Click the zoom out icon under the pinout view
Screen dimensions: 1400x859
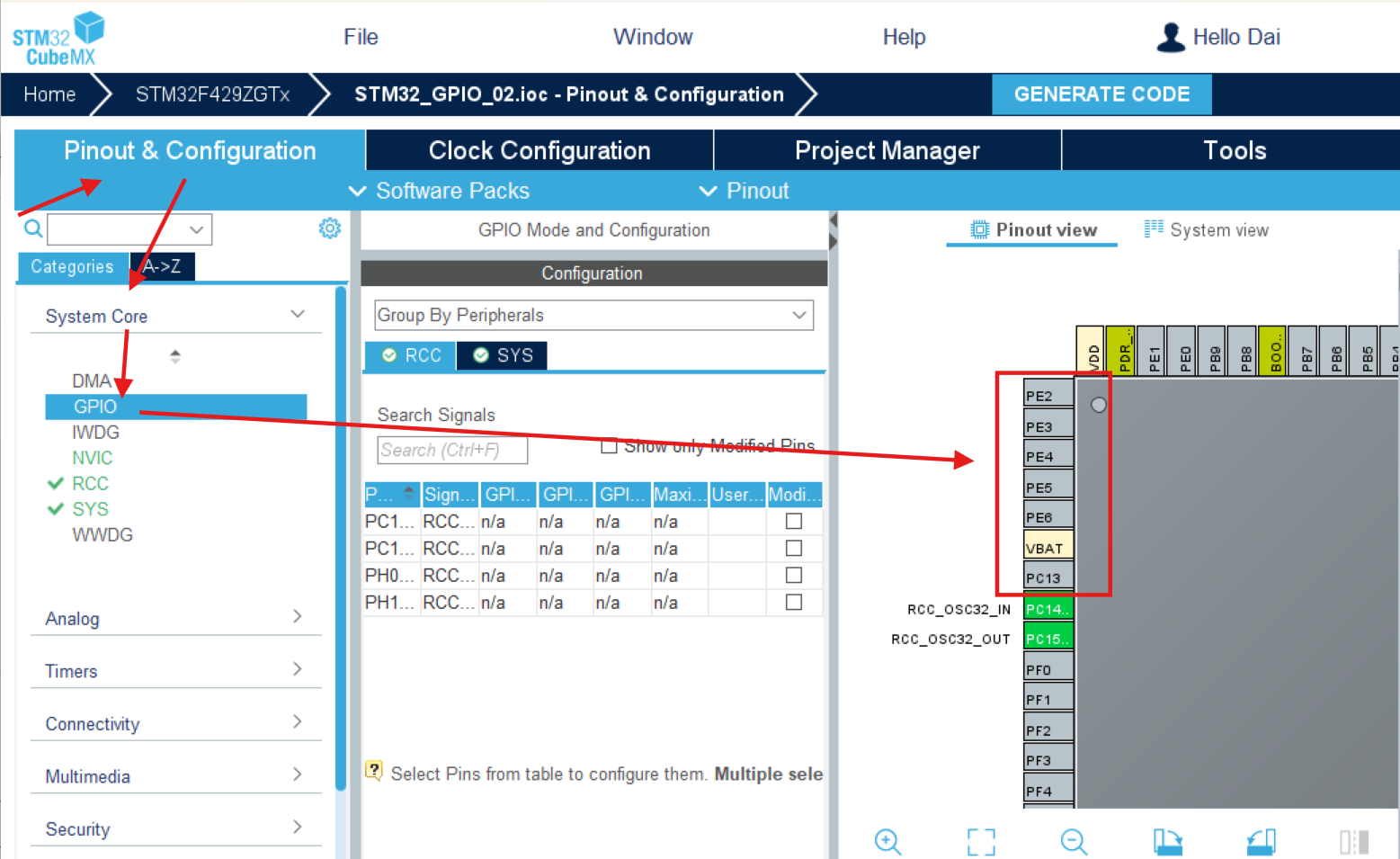[1074, 842]
